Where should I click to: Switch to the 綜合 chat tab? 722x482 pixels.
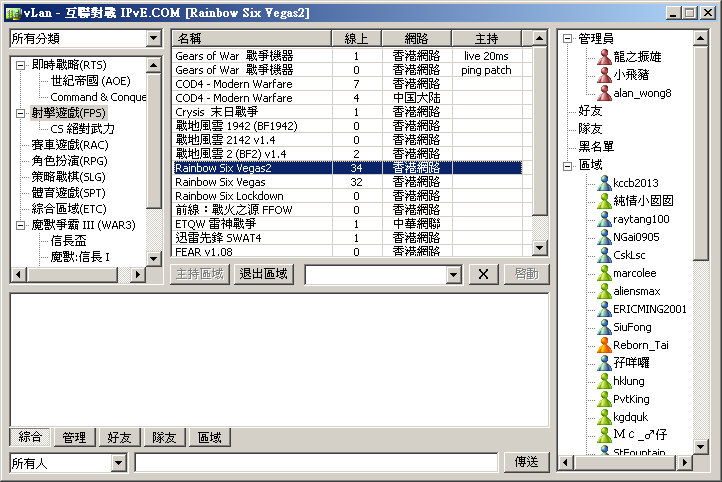(30, 437)
